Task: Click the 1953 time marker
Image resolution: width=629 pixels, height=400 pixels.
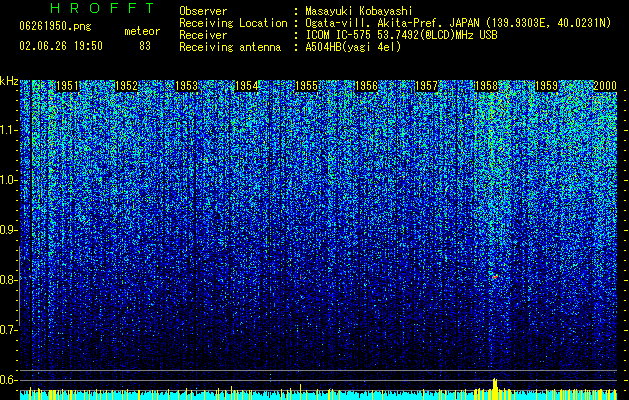Action: 187,86
